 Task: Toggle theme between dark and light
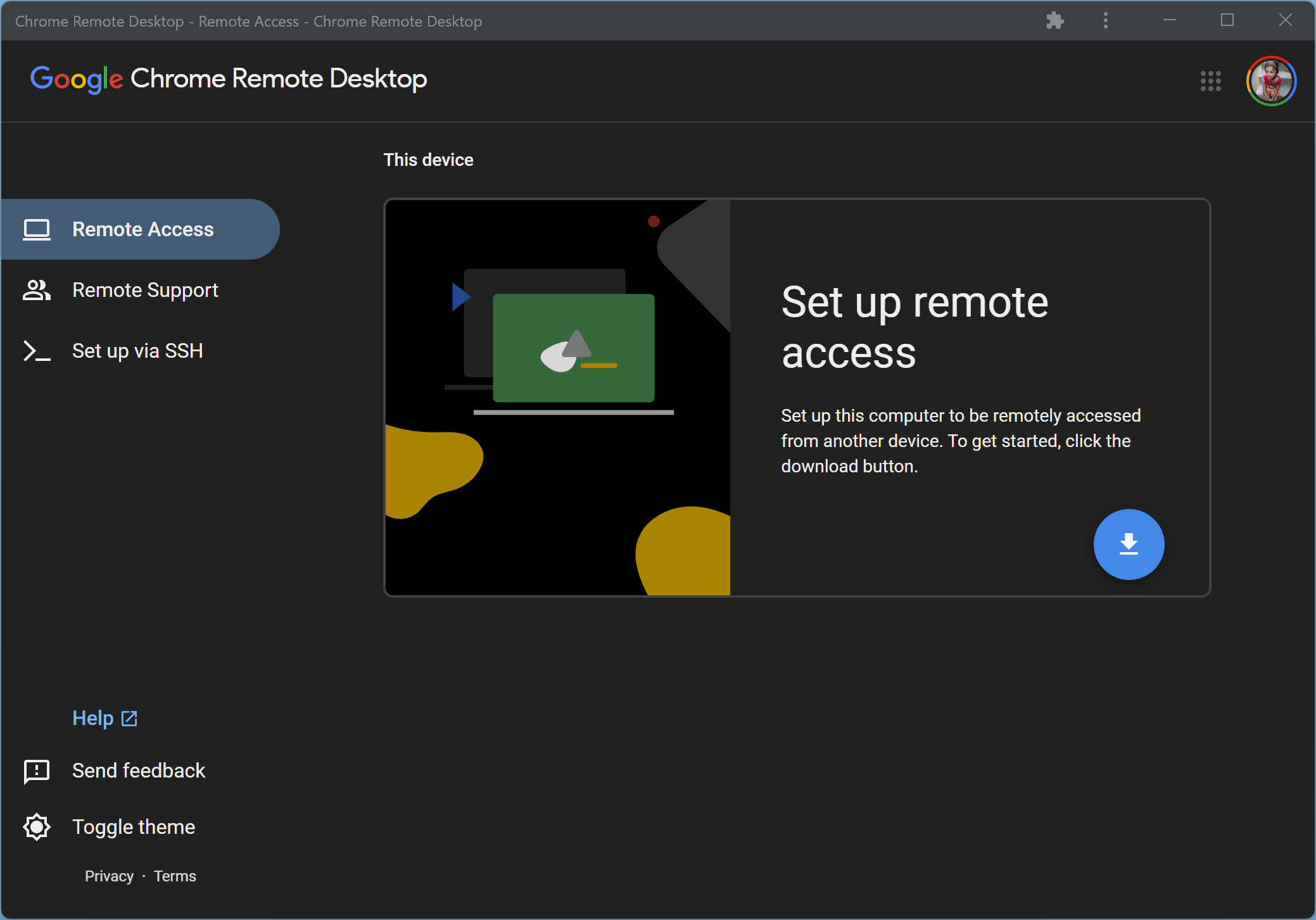[134, 827]
